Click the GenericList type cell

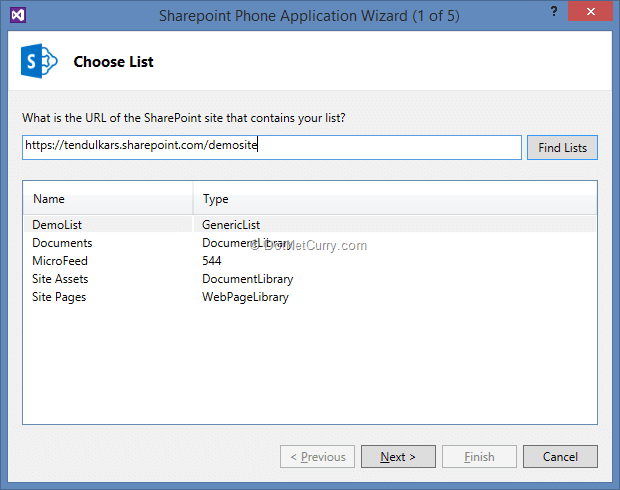click(x=231, y=225)
